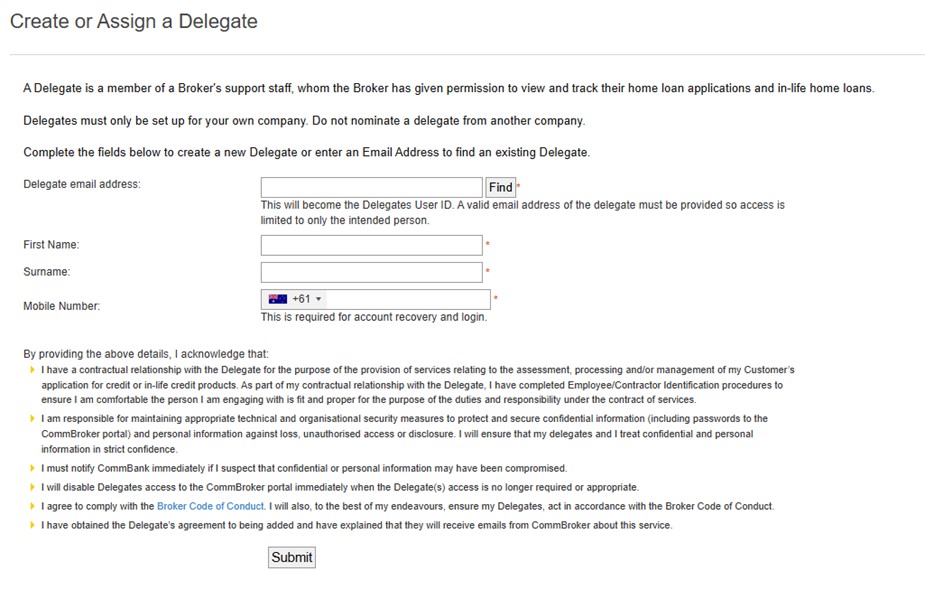Click the "Delegate email address:" label

[x=82, y=184]
